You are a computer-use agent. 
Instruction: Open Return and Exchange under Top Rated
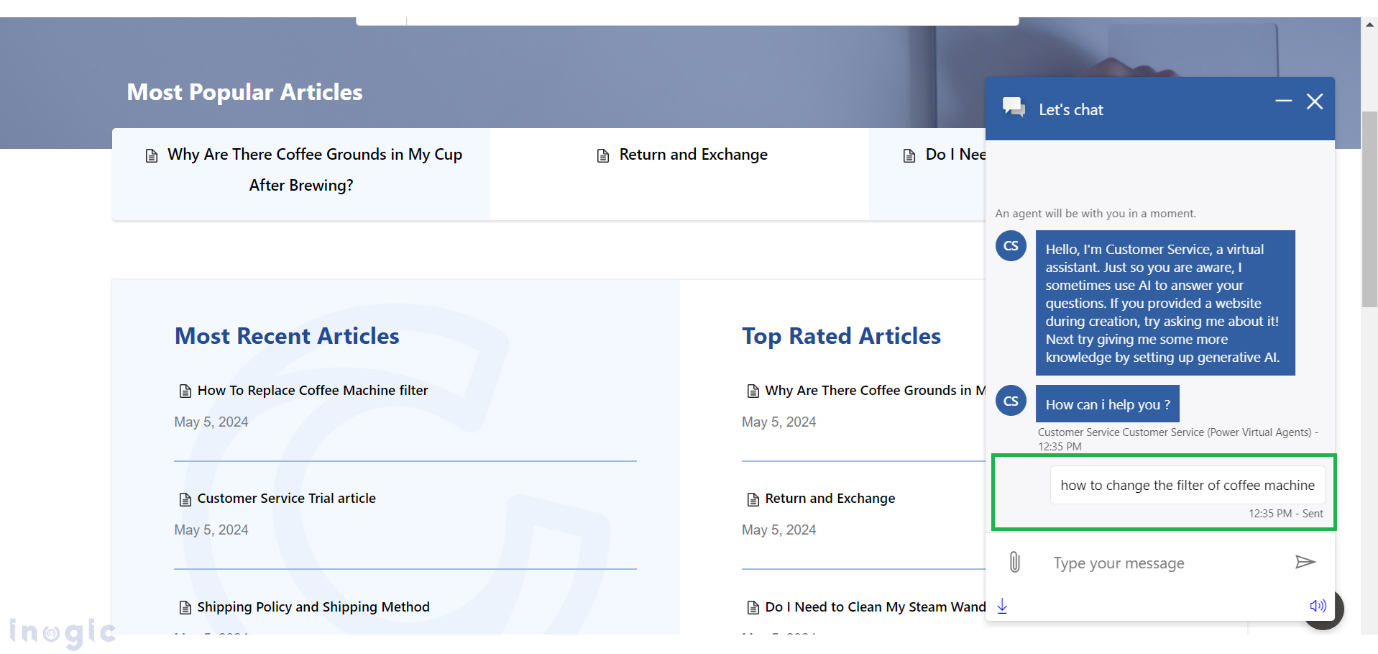829,498
